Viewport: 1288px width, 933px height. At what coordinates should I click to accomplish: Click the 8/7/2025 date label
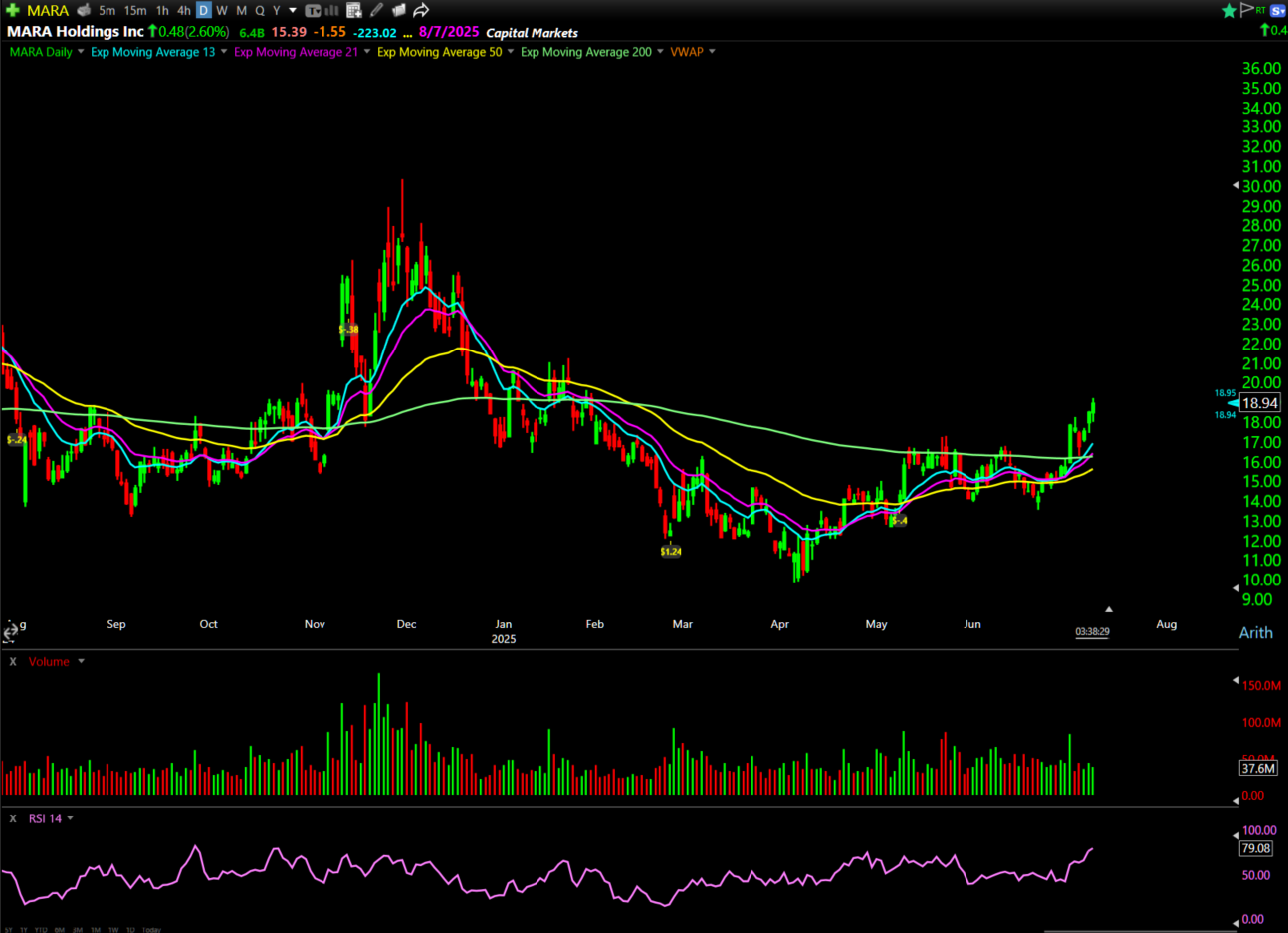tap(449, 32)
